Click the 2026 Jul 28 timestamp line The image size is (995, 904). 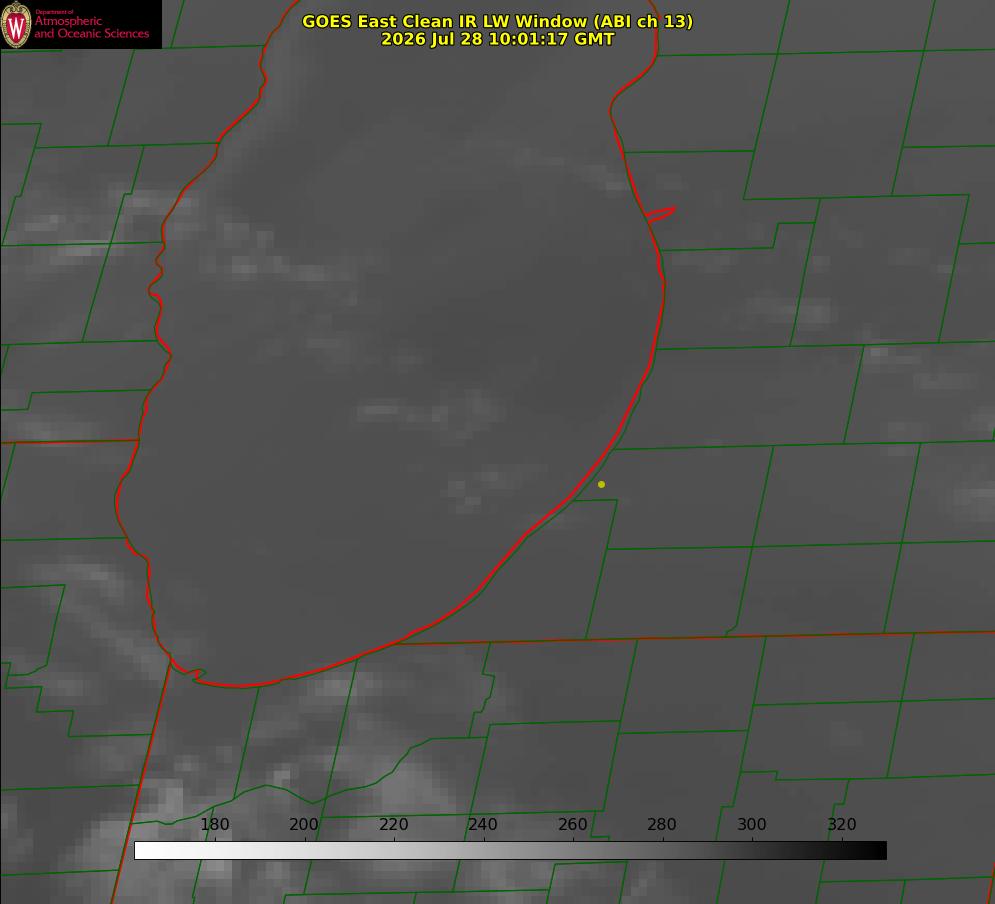[x=498, y=39]
